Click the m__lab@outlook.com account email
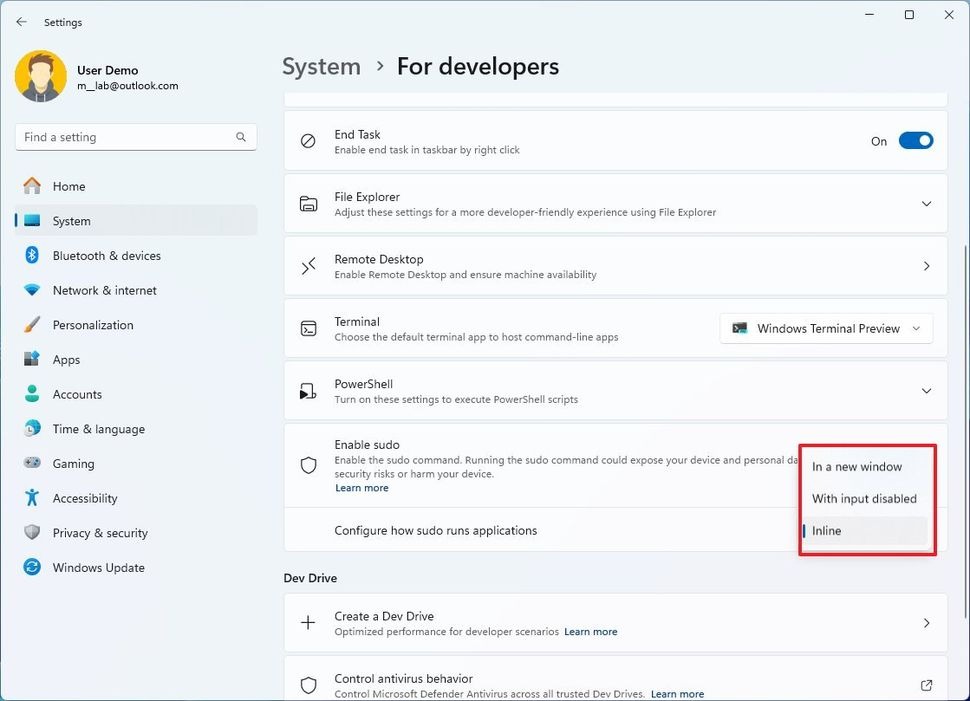The height and width of the screenshot is (701, 970). (127, 86)
